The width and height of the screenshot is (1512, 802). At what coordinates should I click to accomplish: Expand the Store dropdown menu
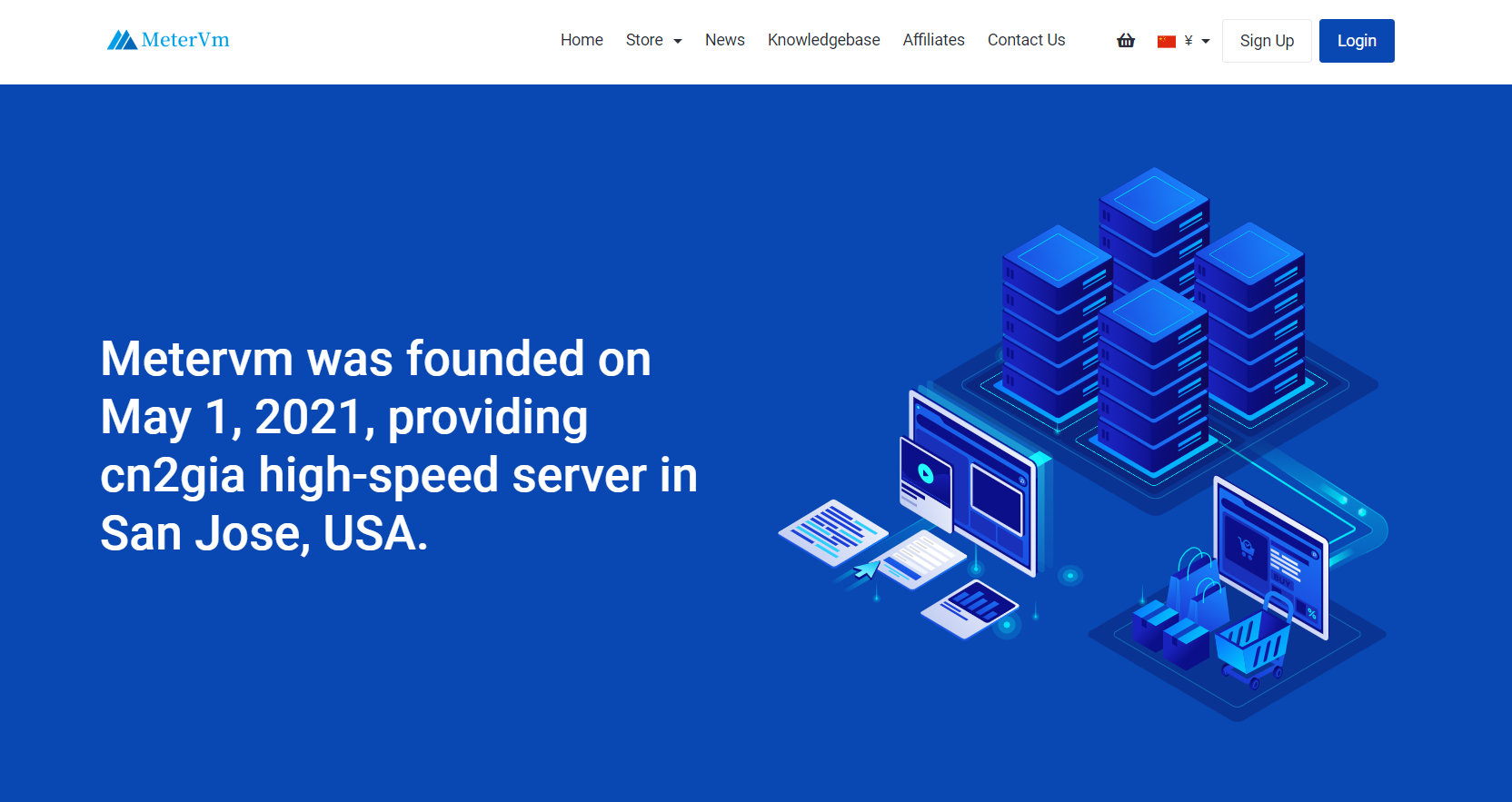pos(653,40)
